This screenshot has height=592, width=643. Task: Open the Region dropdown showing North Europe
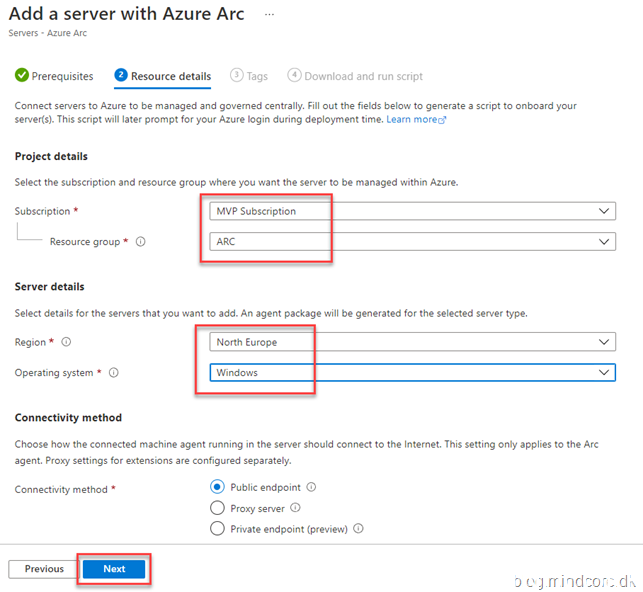[412, 342]
